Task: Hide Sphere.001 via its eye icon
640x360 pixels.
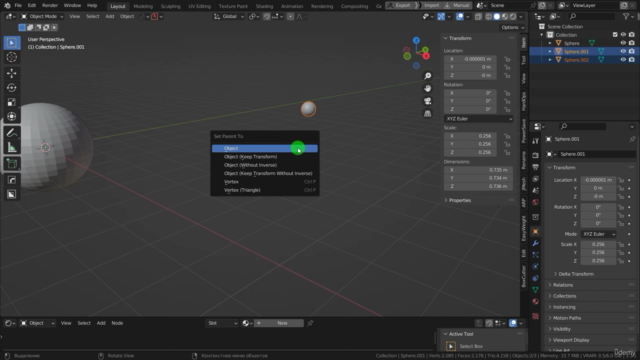Action: pos(623,51)
